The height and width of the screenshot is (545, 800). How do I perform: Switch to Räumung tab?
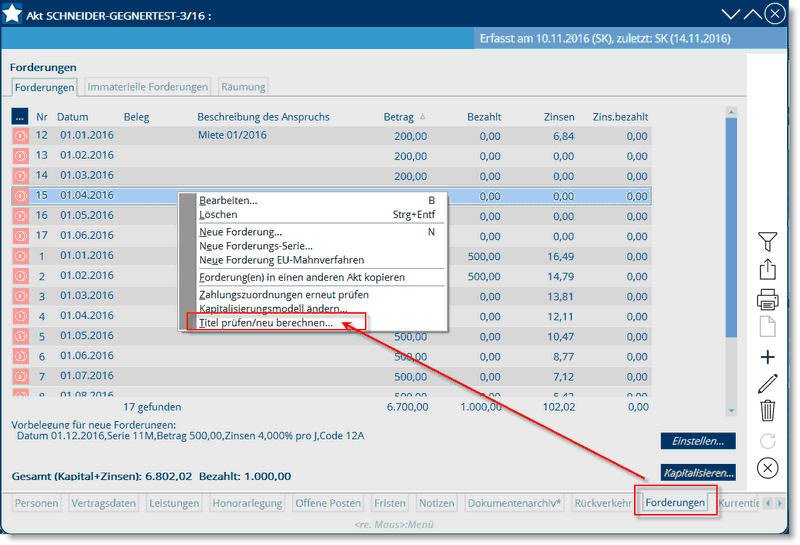243,87
